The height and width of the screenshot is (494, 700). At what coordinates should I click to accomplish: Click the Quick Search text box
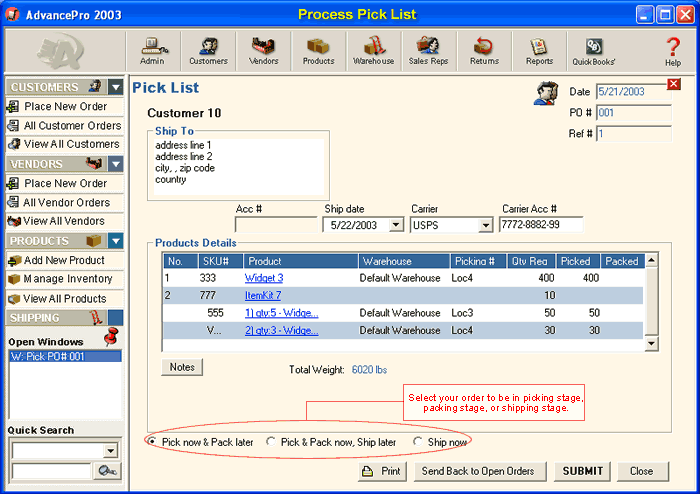[51, 471]
